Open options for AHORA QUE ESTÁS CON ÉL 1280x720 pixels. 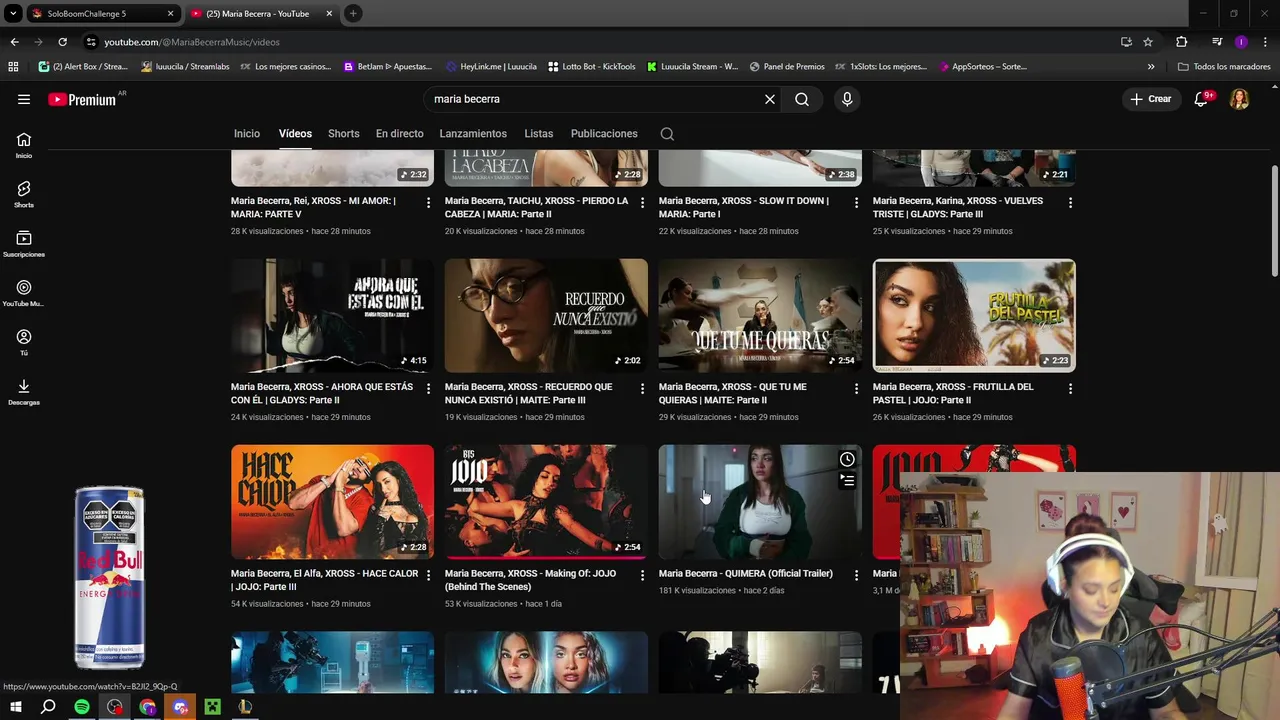tap(428, 388)
